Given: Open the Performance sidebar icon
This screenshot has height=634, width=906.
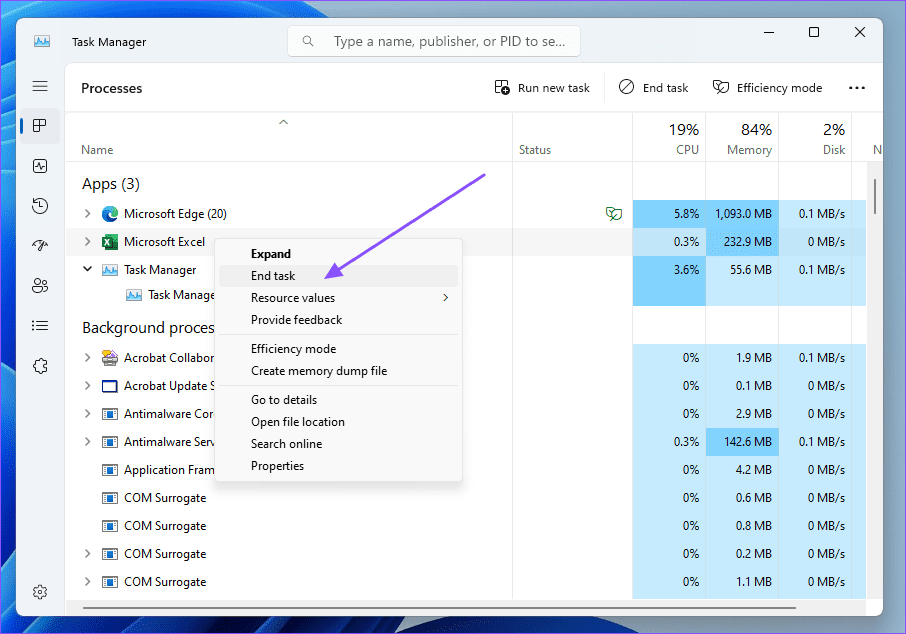Looking at the screenshot, I should [x=40, y=166].
